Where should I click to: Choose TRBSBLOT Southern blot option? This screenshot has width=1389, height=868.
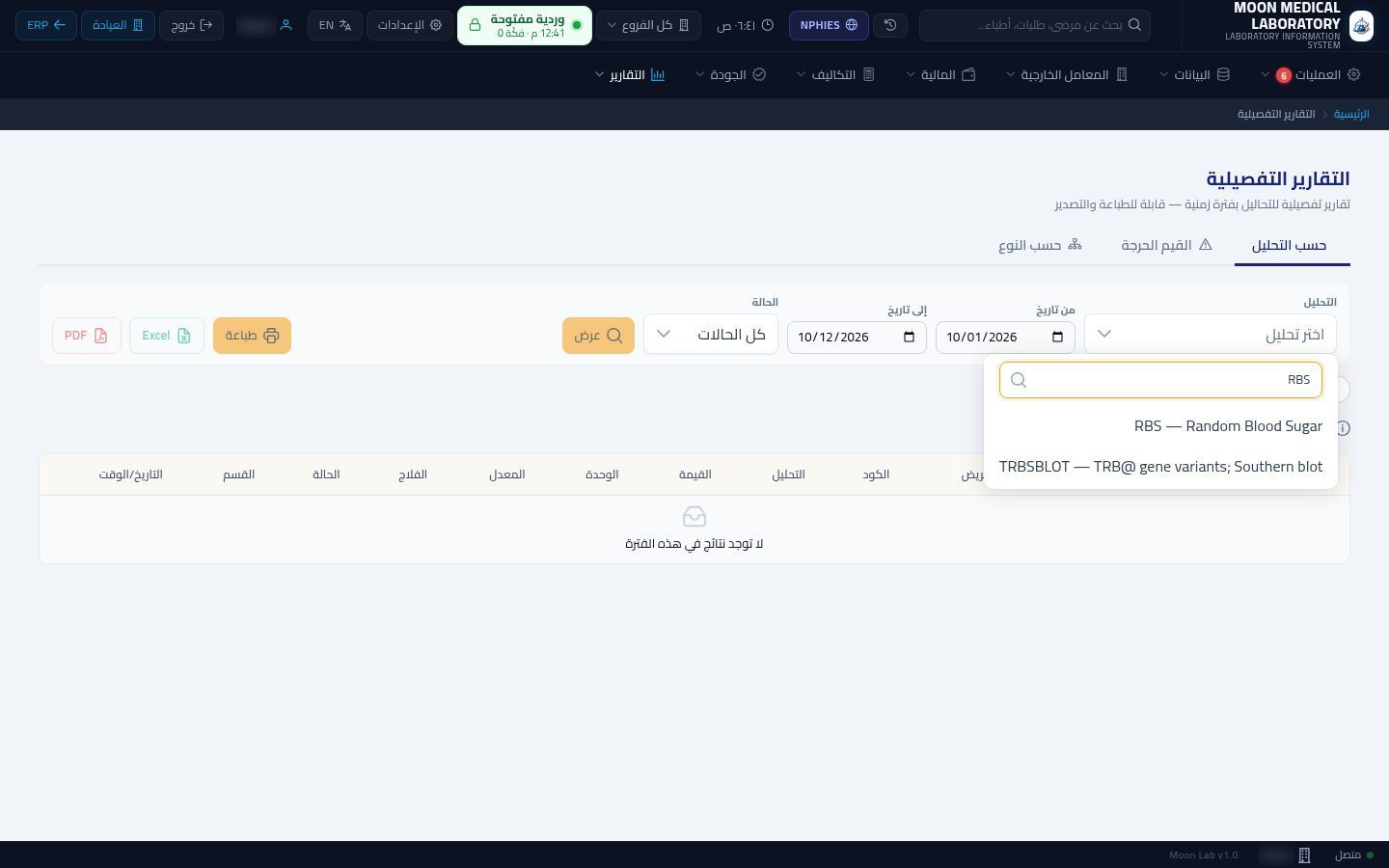1160,467
